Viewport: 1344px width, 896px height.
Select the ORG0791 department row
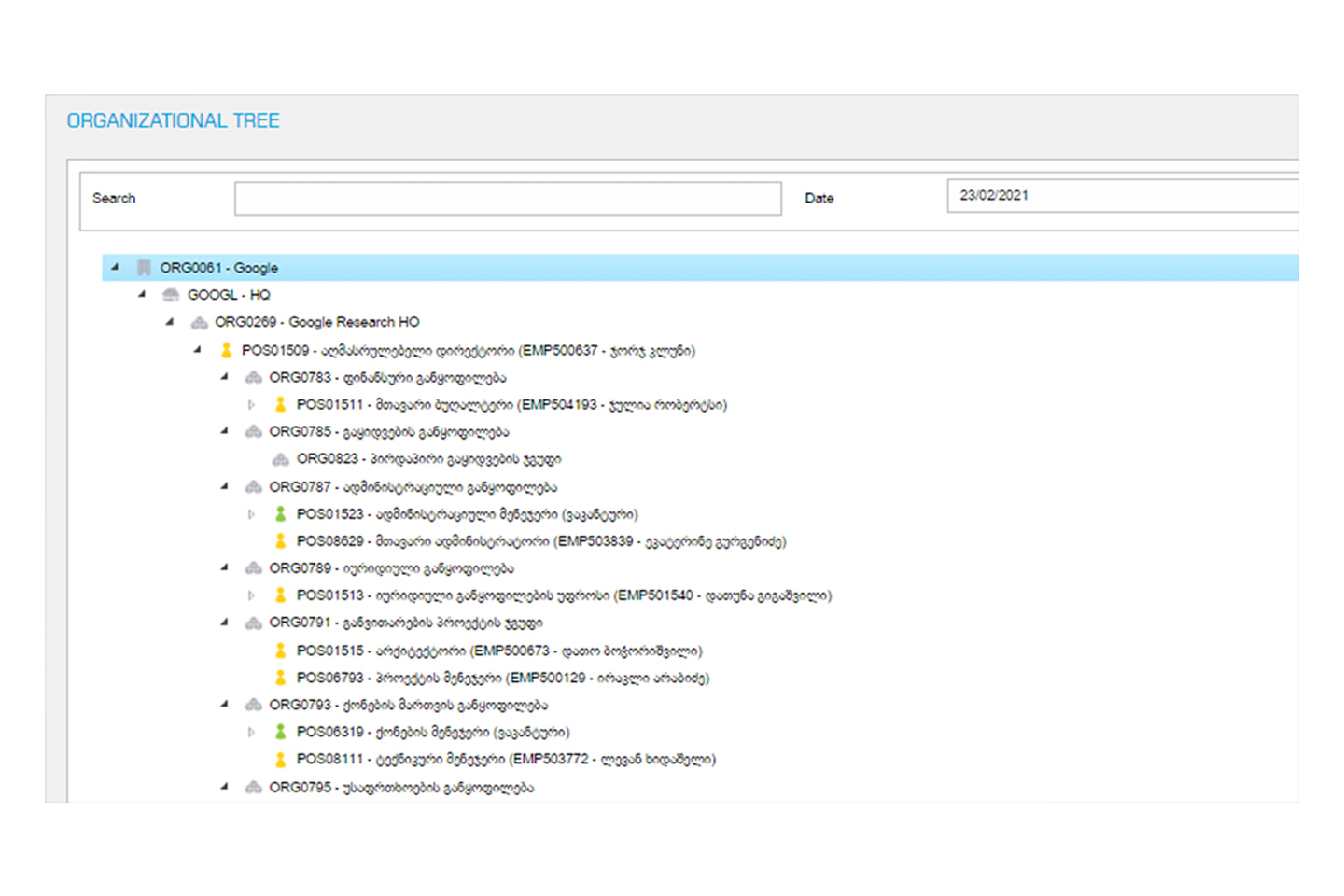point(406,623)
